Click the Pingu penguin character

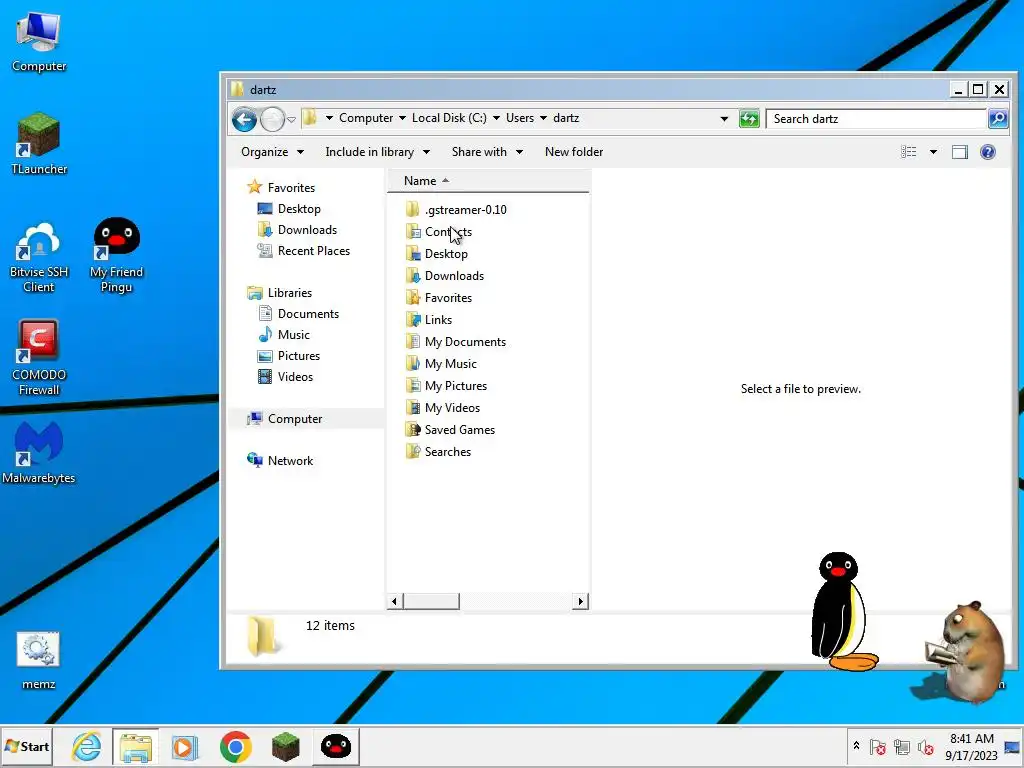[842, 611]
